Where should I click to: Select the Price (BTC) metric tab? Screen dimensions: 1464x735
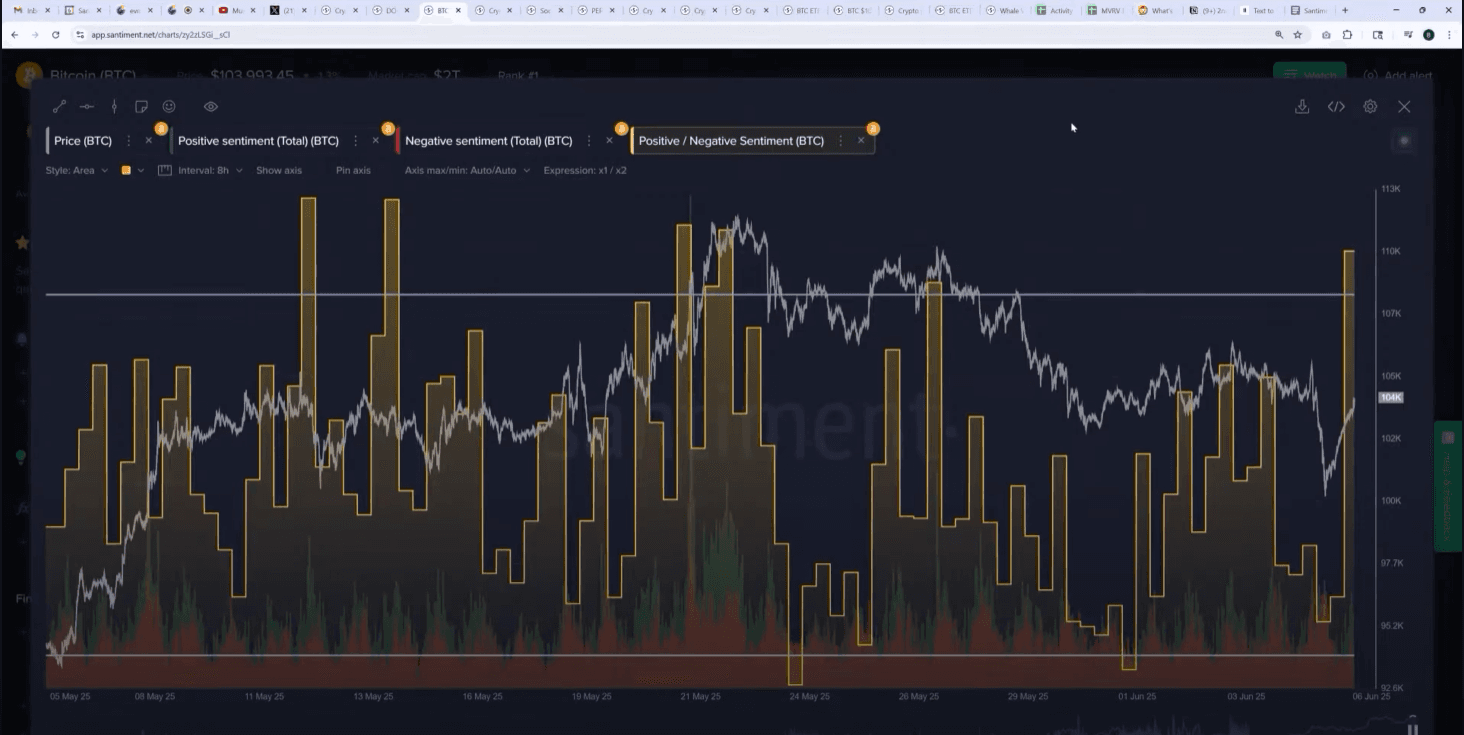tap(83, 141)
